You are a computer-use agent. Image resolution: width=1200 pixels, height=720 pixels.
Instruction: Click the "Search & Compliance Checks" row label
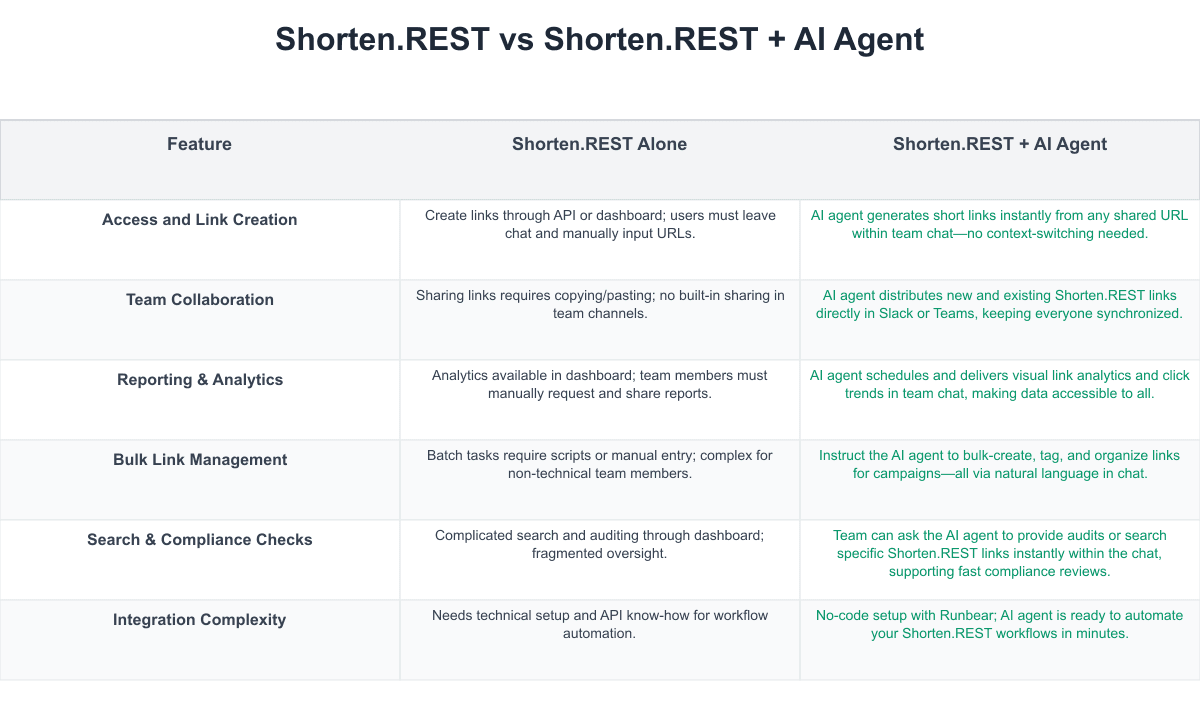(199, 540)
